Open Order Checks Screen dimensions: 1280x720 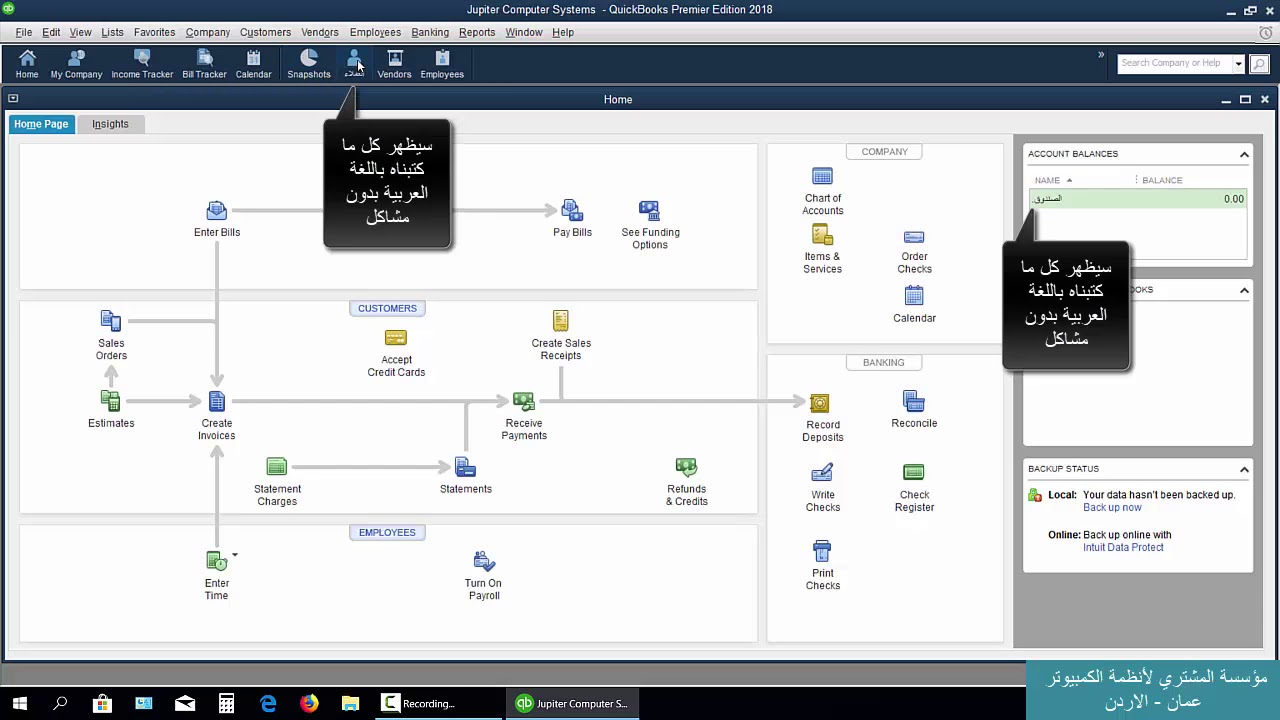(914, 251)
